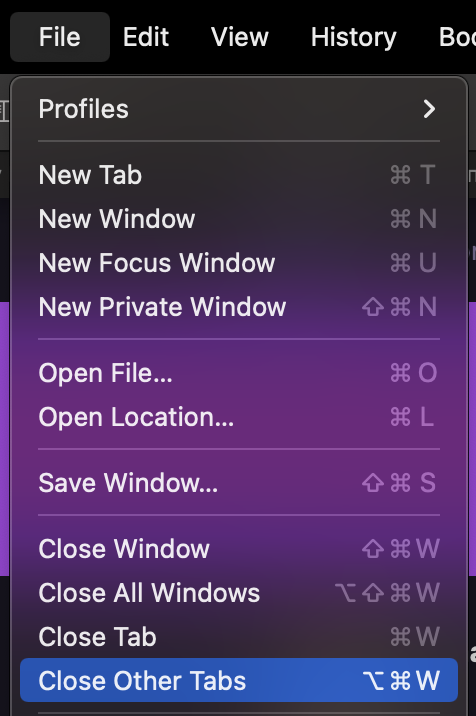Open the partially visible Bookmarks menu

tap(457, 37)
